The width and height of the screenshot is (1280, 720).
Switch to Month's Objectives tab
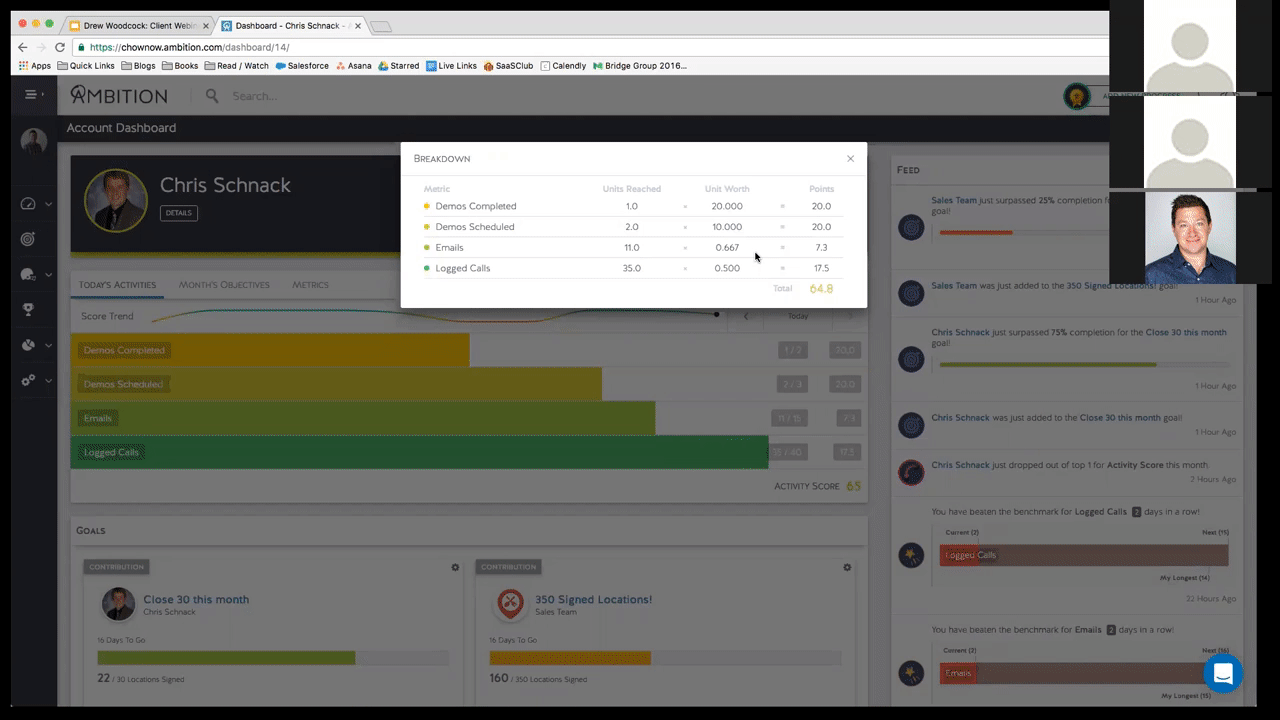click(224, 285)
